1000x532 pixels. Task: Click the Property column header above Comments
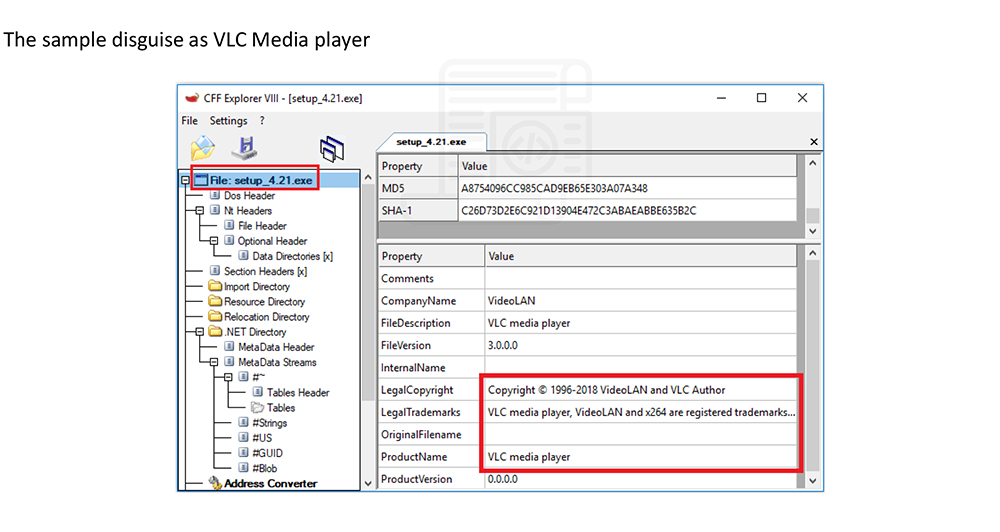tap(431, 256)
